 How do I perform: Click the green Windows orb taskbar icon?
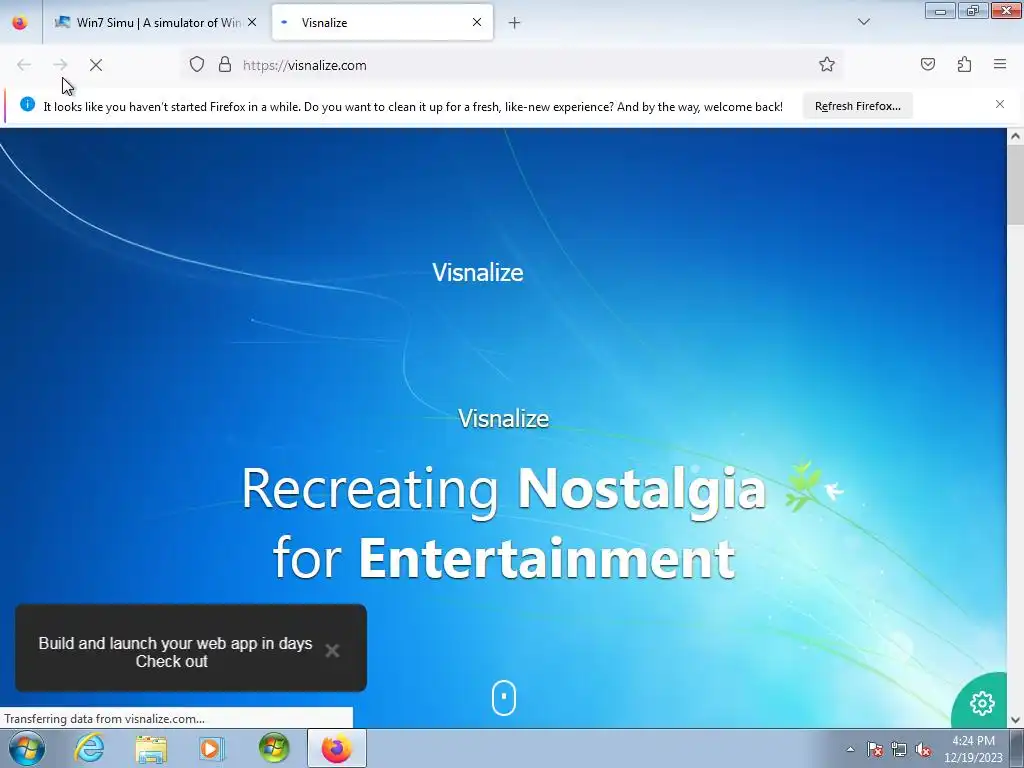point(274,748)
